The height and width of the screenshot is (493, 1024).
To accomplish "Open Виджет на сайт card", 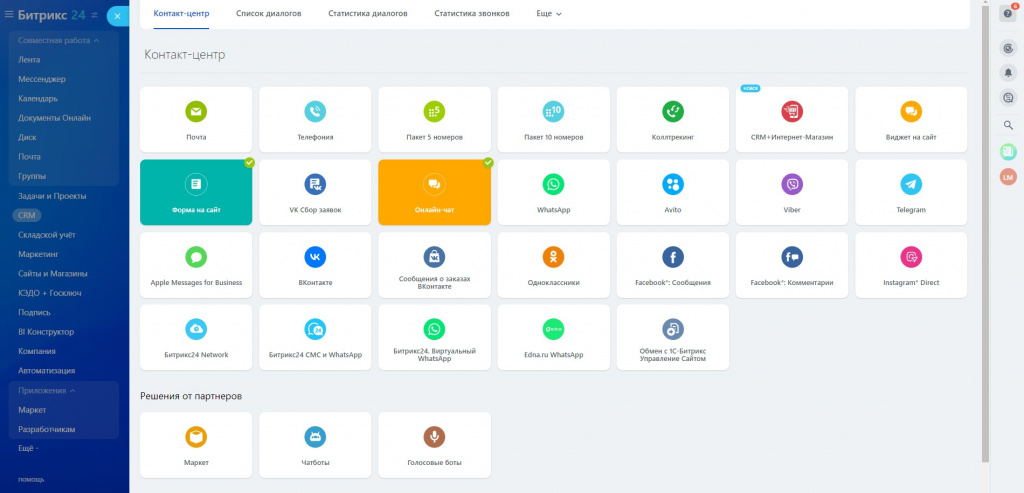I will (911, 119).
